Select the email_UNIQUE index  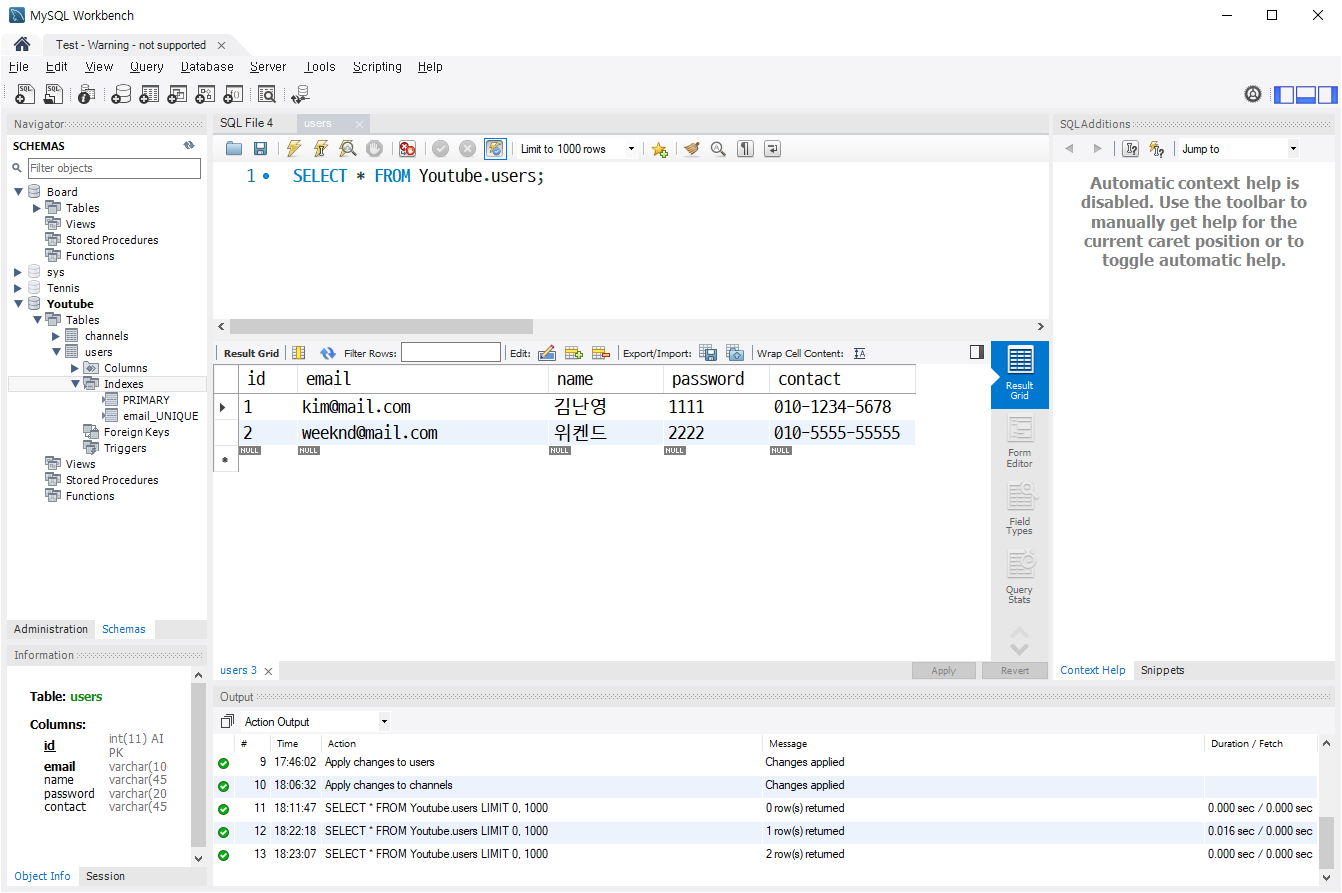click(160, 416)
